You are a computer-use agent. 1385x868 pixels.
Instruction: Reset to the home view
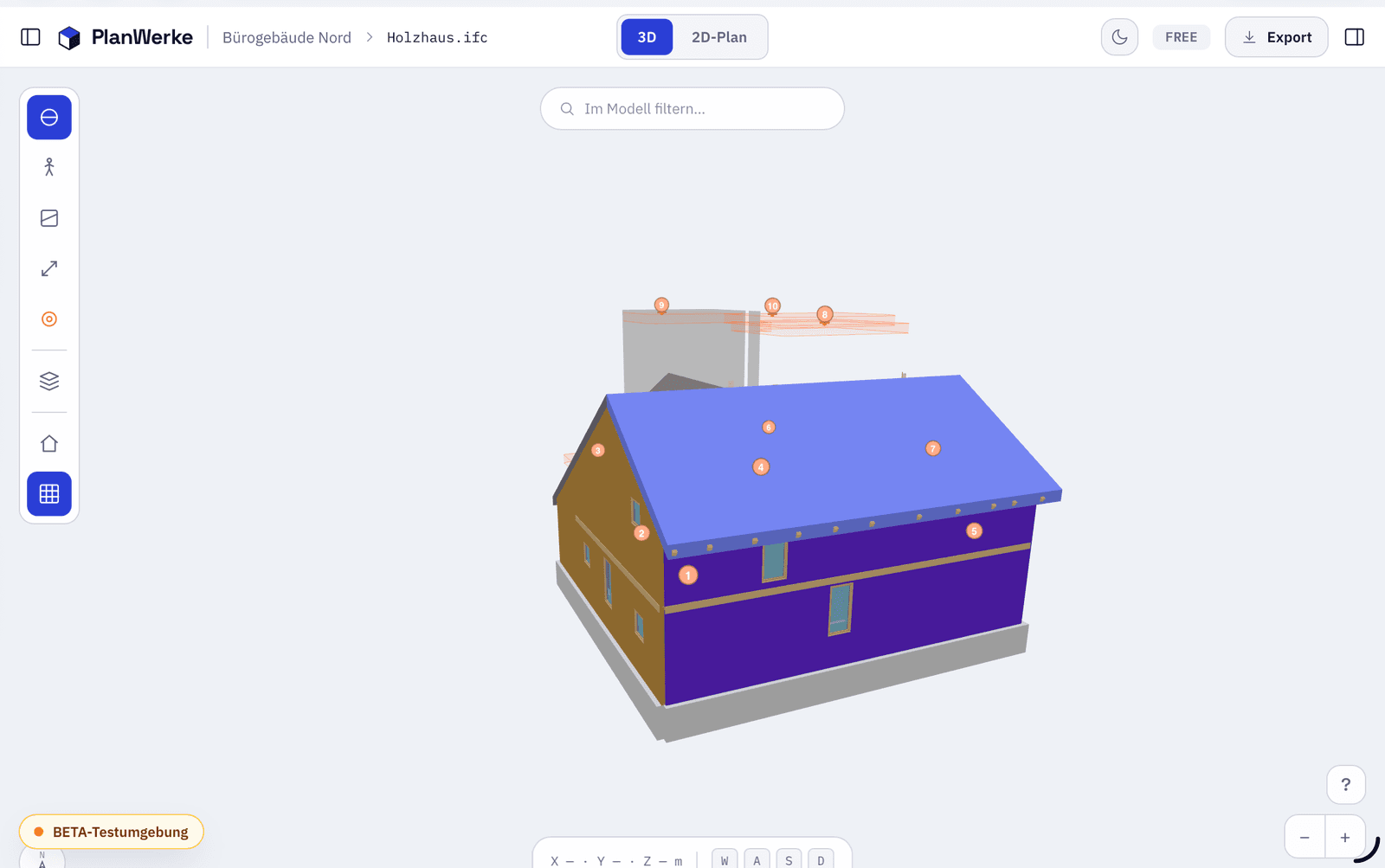49,444
